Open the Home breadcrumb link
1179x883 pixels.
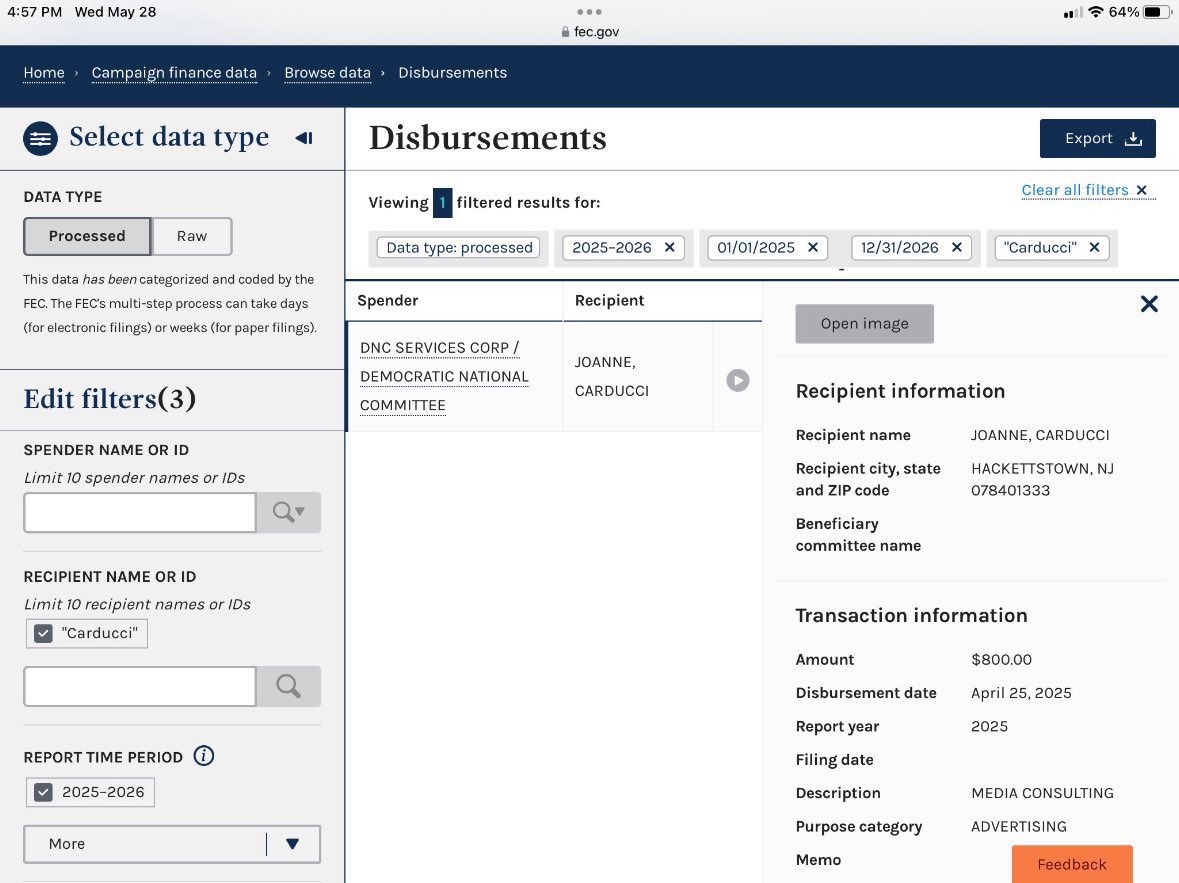[44, 73]
